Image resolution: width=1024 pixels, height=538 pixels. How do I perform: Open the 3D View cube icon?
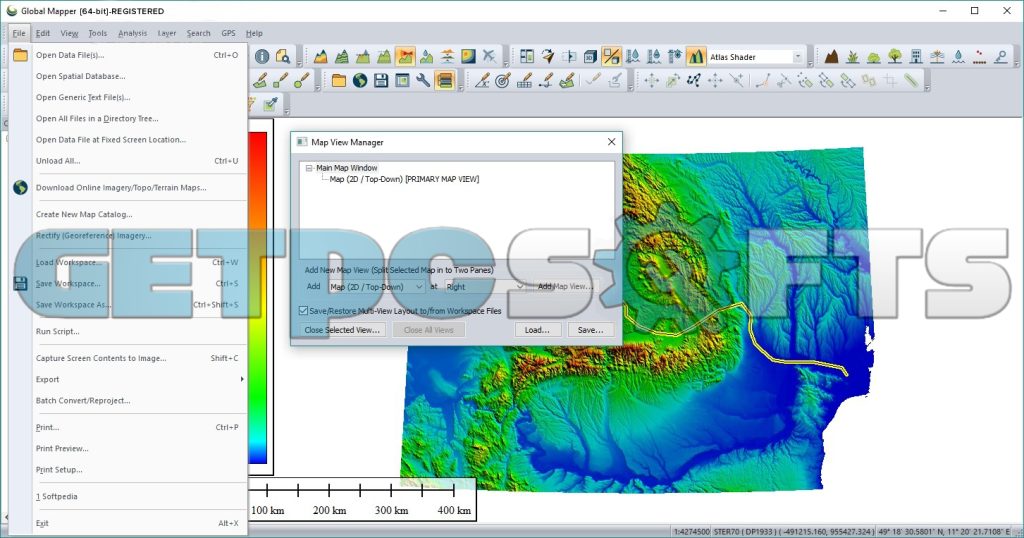click(590, 57)
